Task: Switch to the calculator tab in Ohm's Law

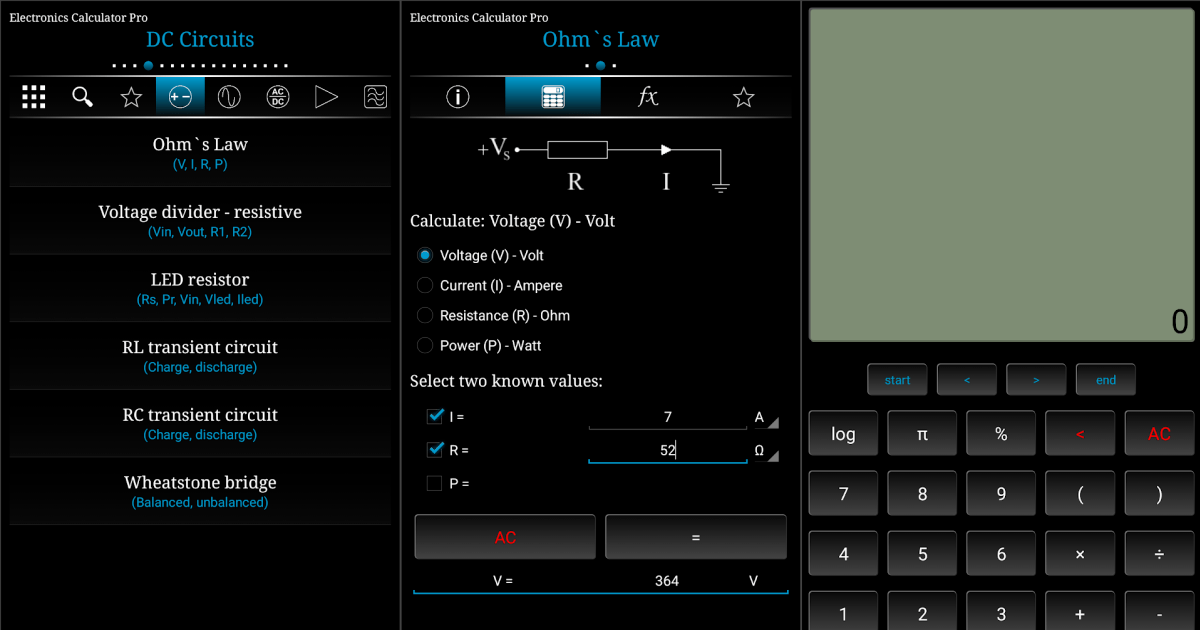Action: [553, 96]
